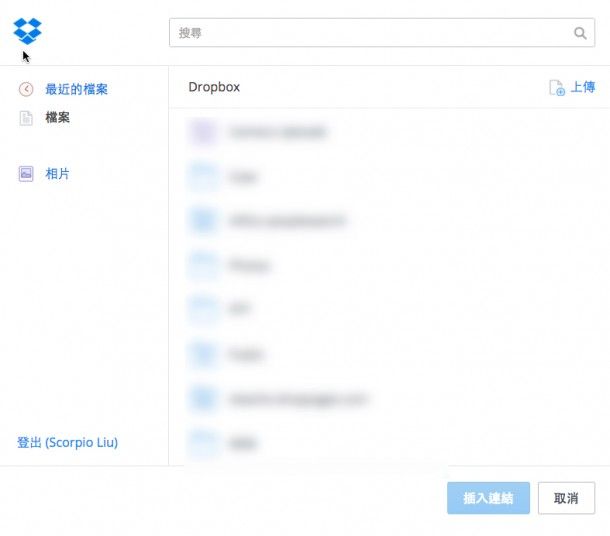The width and height of the screenshot is (610, 536).
Task: Cancel with the 取消 button
Action: (566, 498)
